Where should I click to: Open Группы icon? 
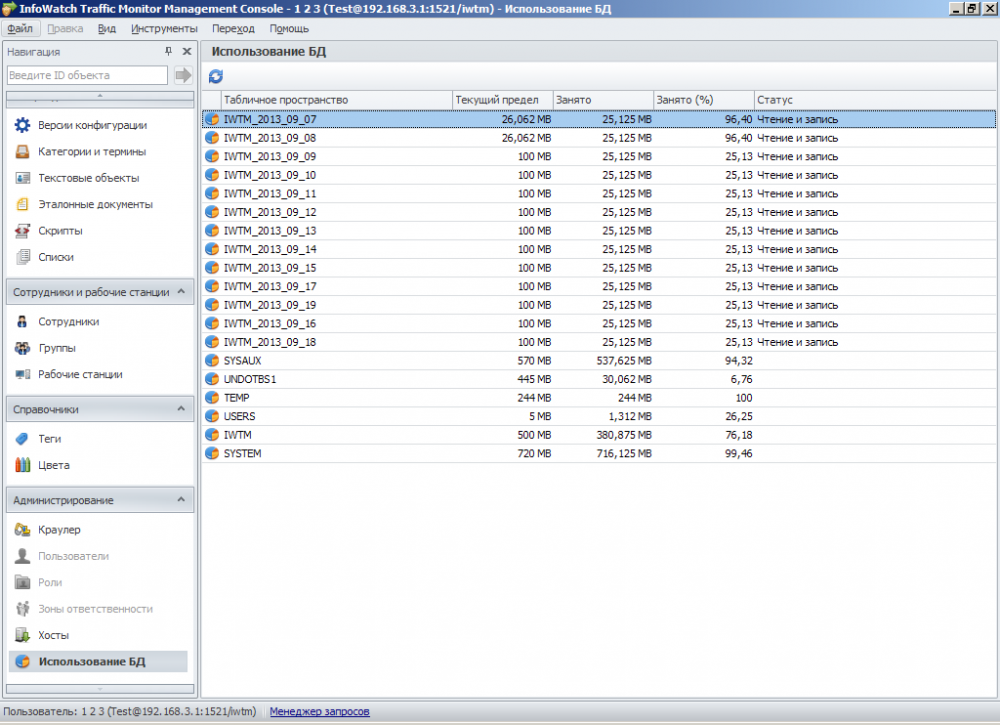click(x=22, y=348)
